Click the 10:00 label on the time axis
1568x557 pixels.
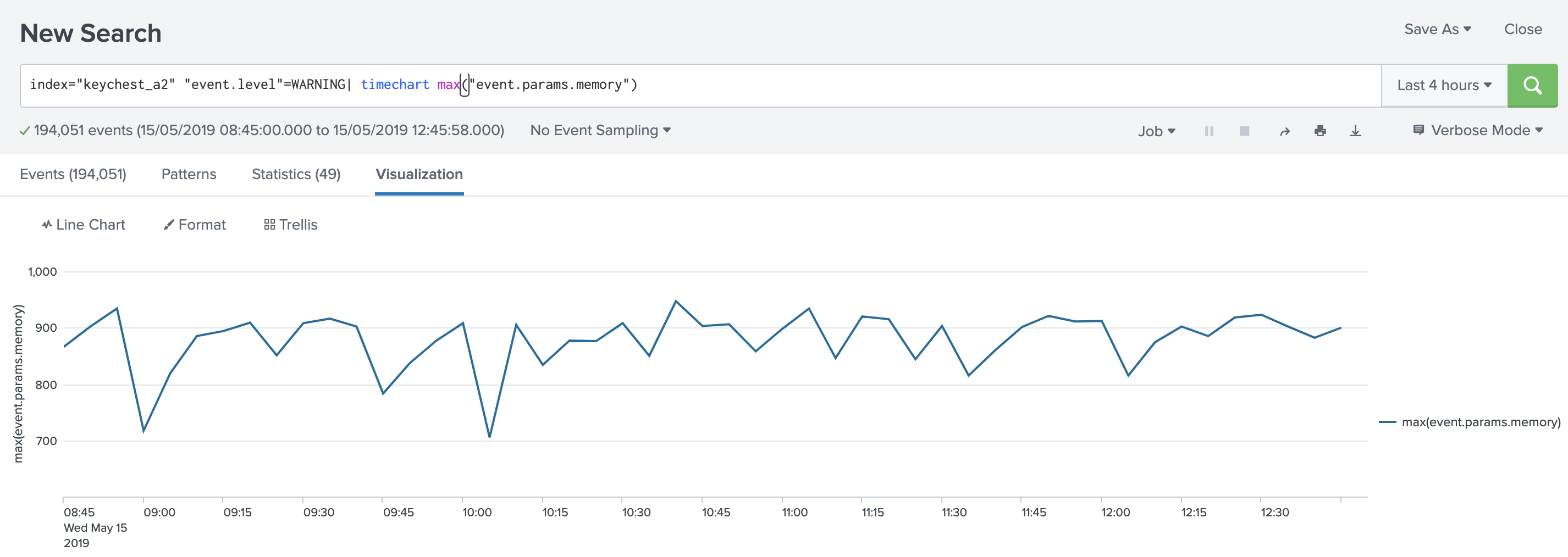coord(477,513)
